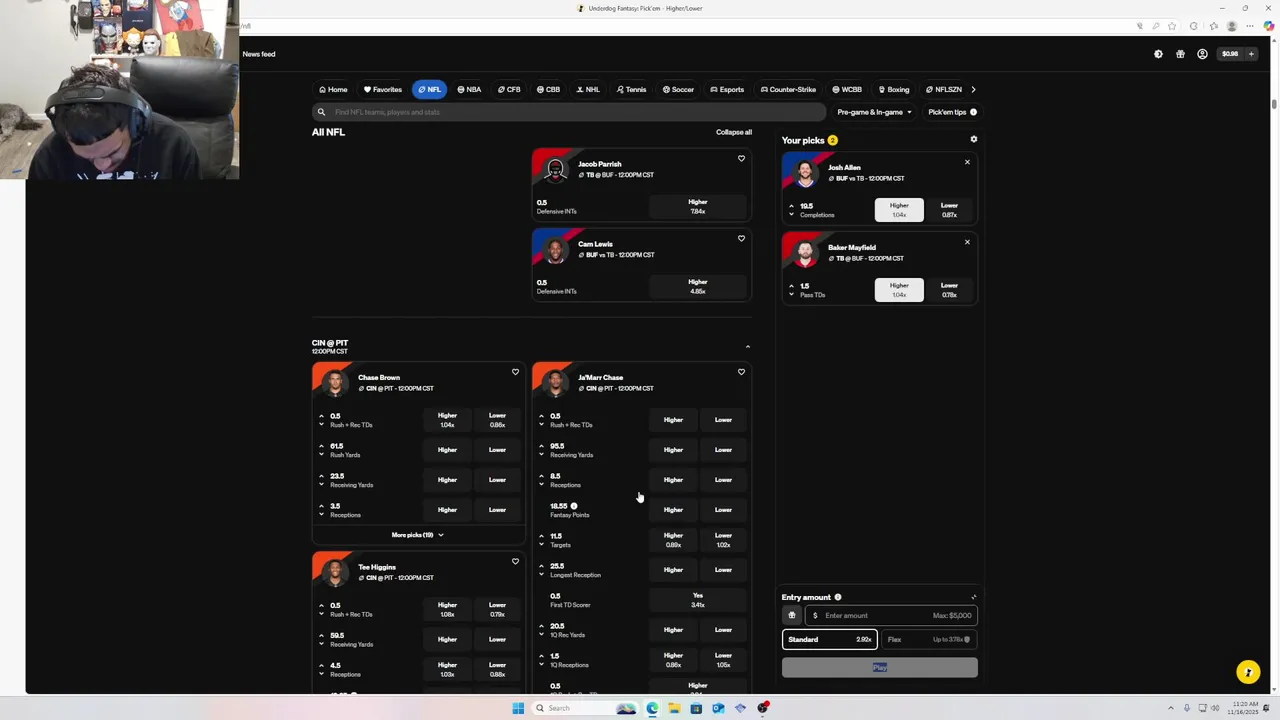The width and height of the screenshot is (1280, 720).
Task: Favorite Tee Higgins with heart icon
Action: click(x=515, y=561)
